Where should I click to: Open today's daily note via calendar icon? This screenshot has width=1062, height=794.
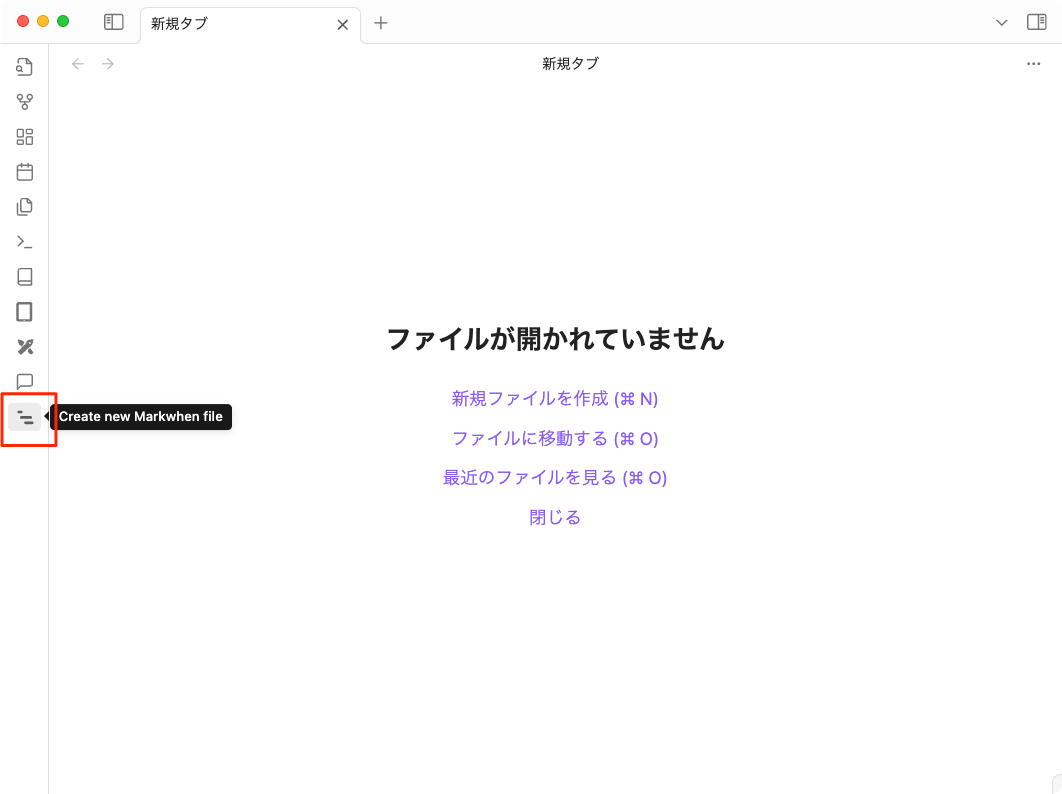pos(24,171)
